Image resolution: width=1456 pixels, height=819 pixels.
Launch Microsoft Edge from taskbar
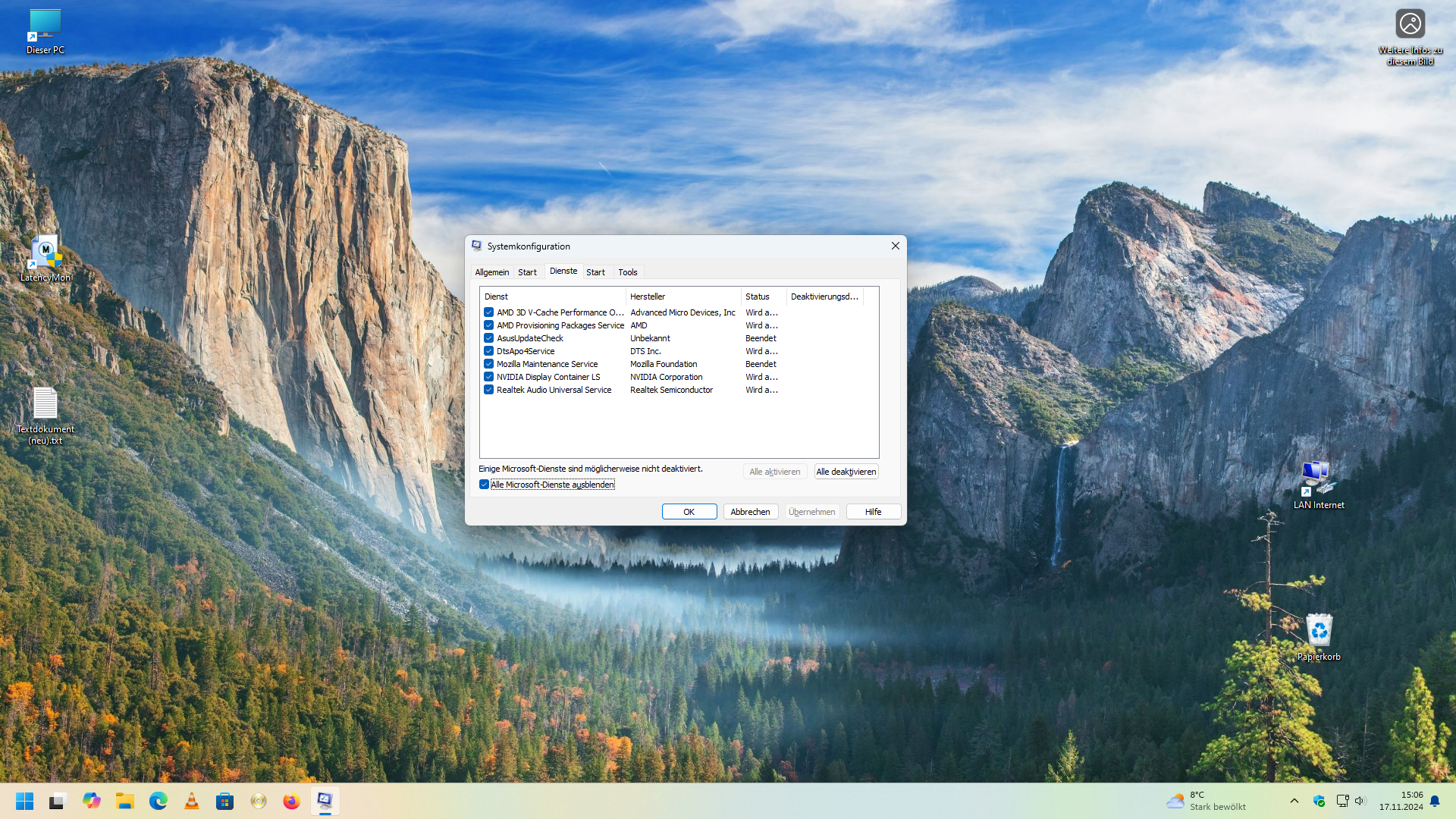coord(158,802)
